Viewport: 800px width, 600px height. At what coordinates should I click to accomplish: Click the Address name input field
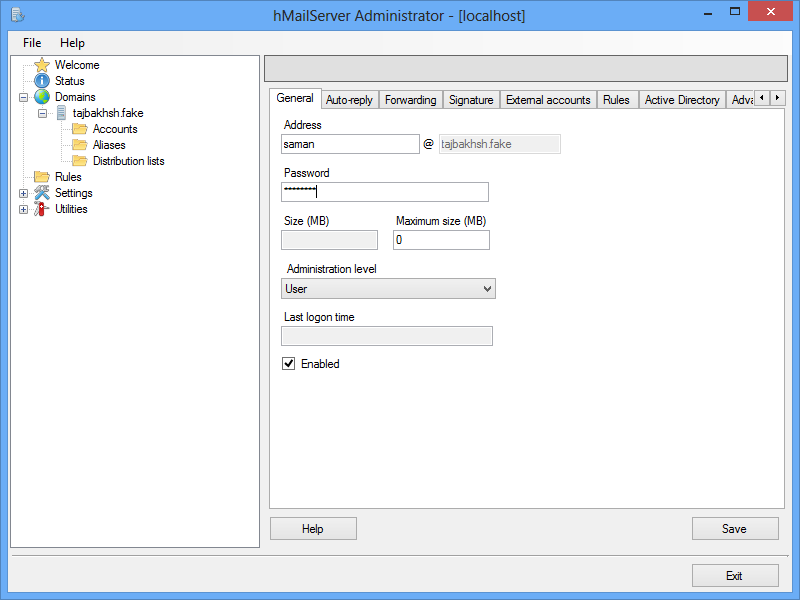[x=351, y=144]
